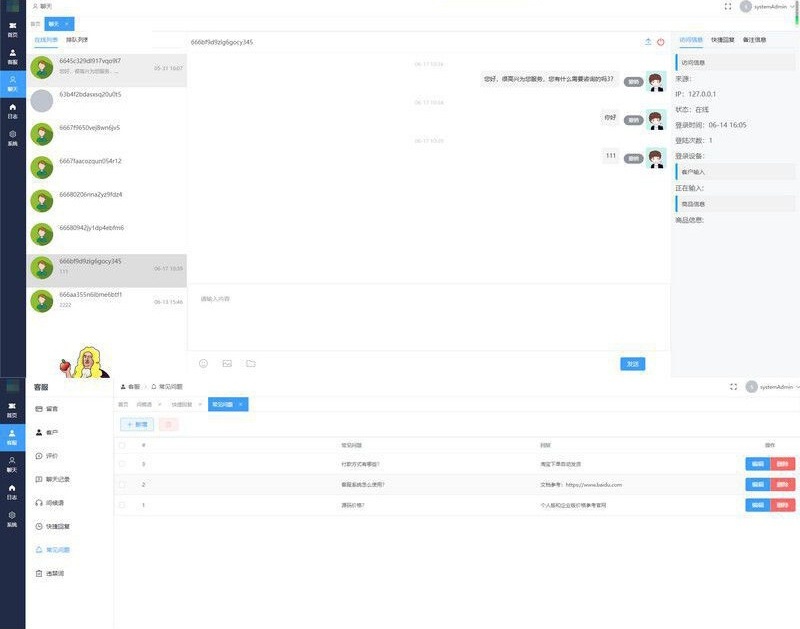This screenshot has width=800, height=629.
Task: Click the 新增 button above FAQ table
Action: 137,424
